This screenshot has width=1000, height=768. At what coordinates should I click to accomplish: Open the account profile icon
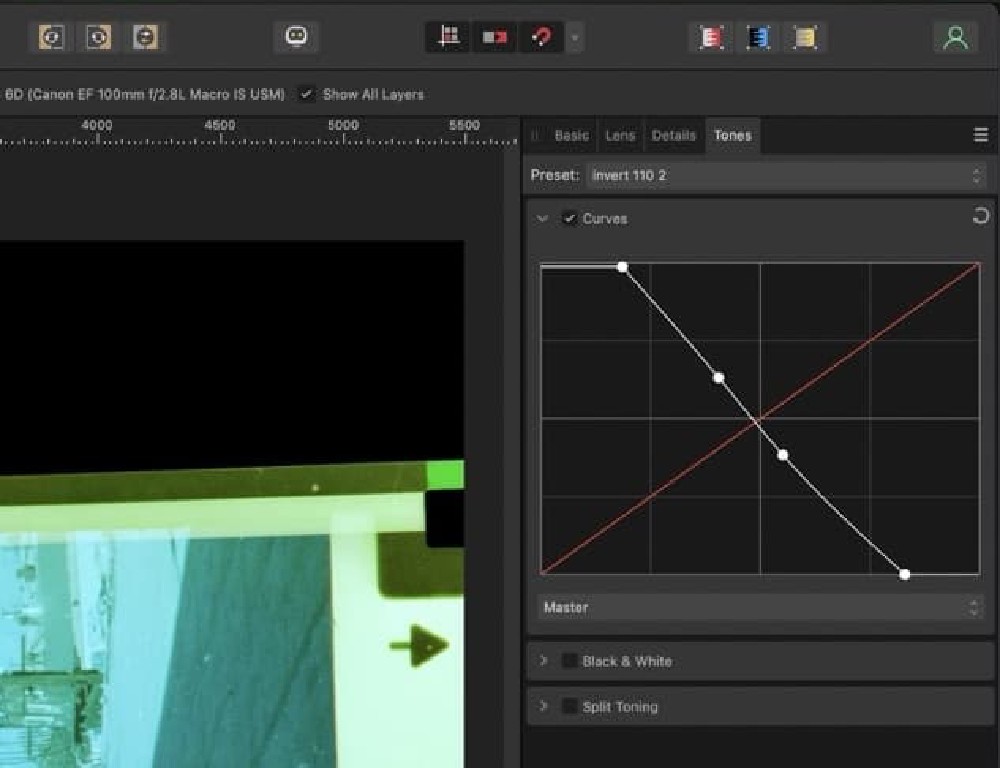pos(955,38)
